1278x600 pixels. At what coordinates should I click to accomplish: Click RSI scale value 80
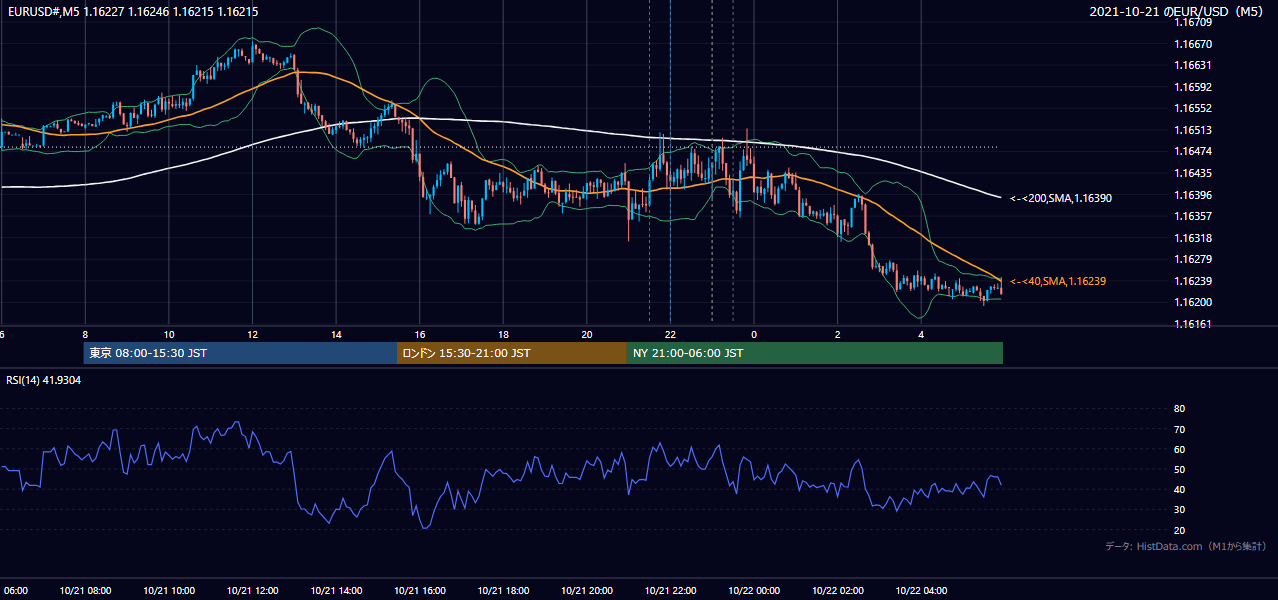click(x=1180, y=409)
